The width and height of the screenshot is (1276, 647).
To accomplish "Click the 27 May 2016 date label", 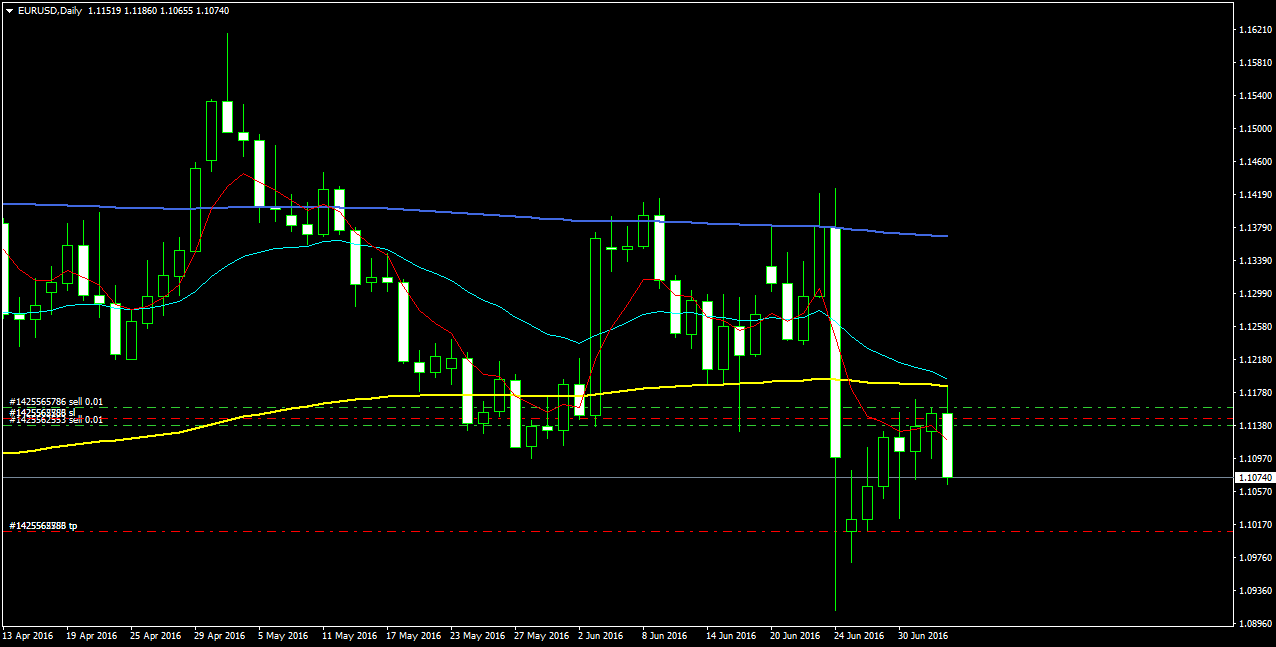I will (x=541, y=636).
